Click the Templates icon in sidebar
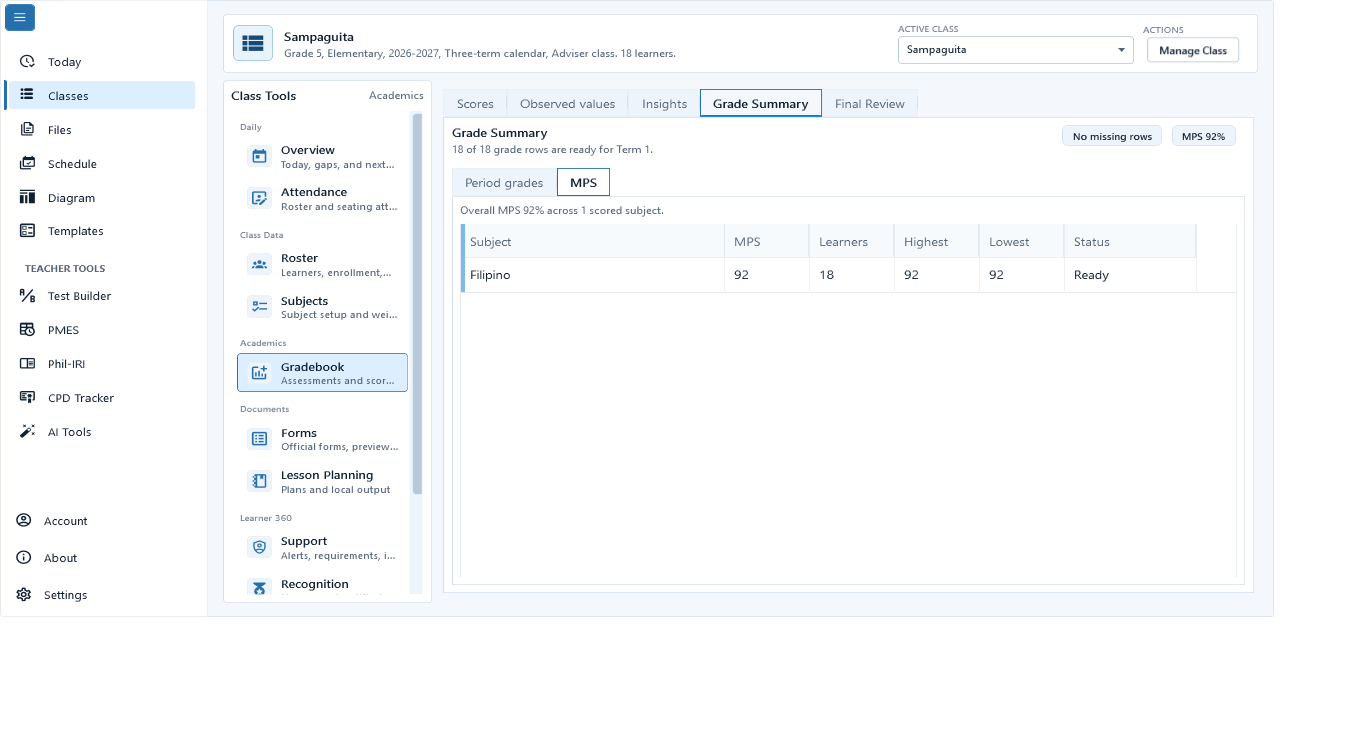The width and height of the screenshot is (1350, 729). [x=27, y=230]
